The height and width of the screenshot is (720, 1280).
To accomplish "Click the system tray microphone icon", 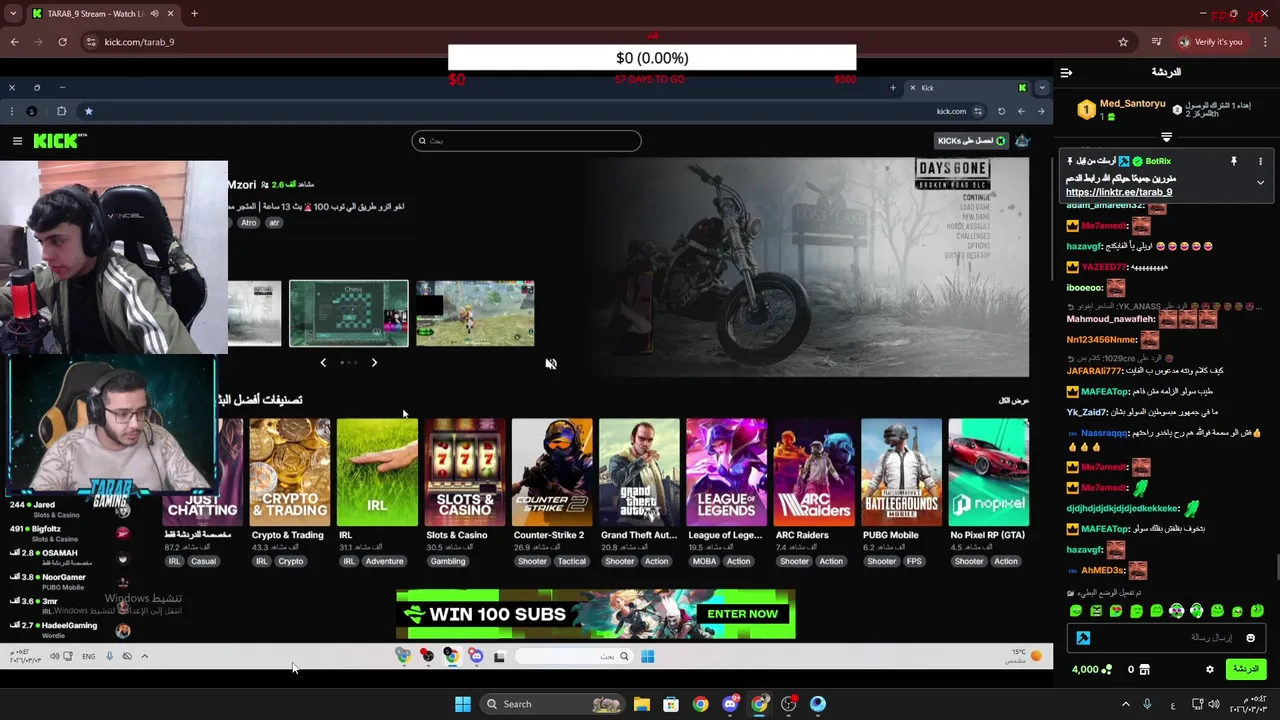I will click(x=1147, y=704).
